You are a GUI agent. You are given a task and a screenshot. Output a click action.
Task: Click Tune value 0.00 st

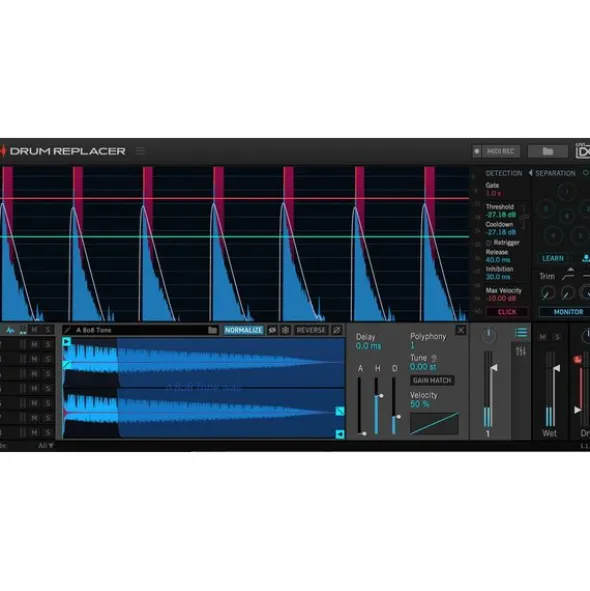pos(423,367)
